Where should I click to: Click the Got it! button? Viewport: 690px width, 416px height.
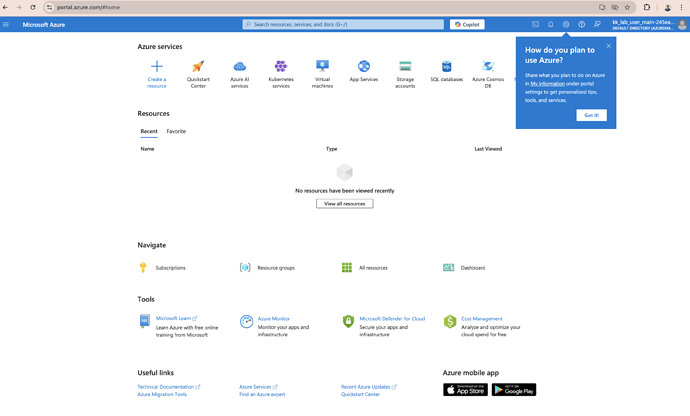pyautogui.click(x=591, y=115)
